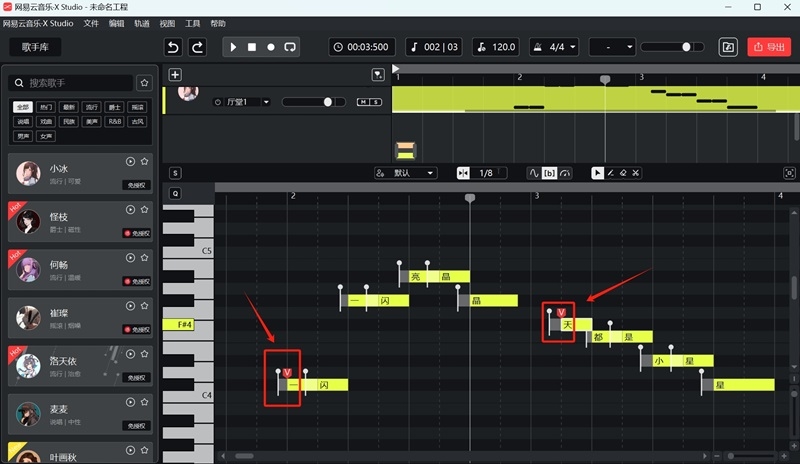The width and height of the screenshot is (800, 464).
Task: Start recording with the record button
Action: [x=271, y=47]
